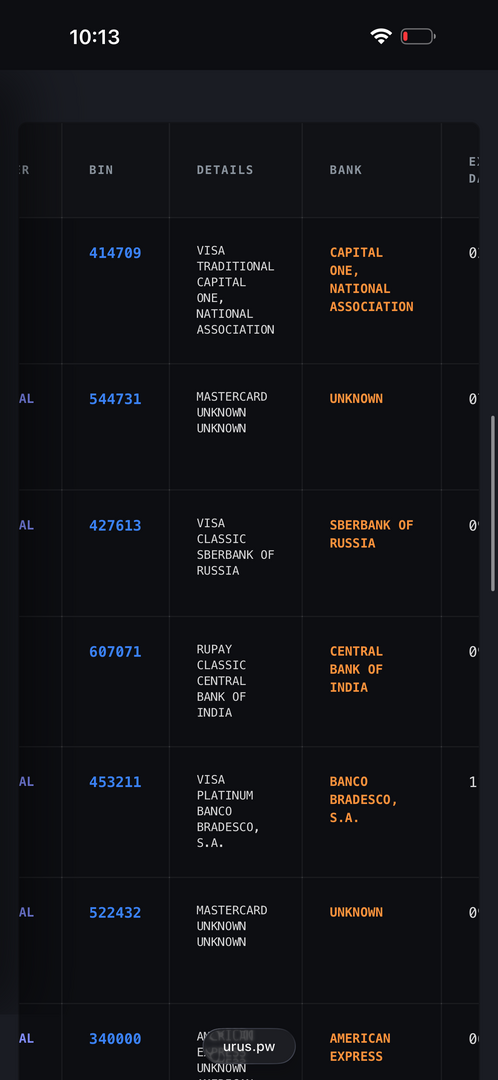Click Sberbank of Russia bank label
Image resolution: width=498 pixels, height=1080 pixels.
371,534
